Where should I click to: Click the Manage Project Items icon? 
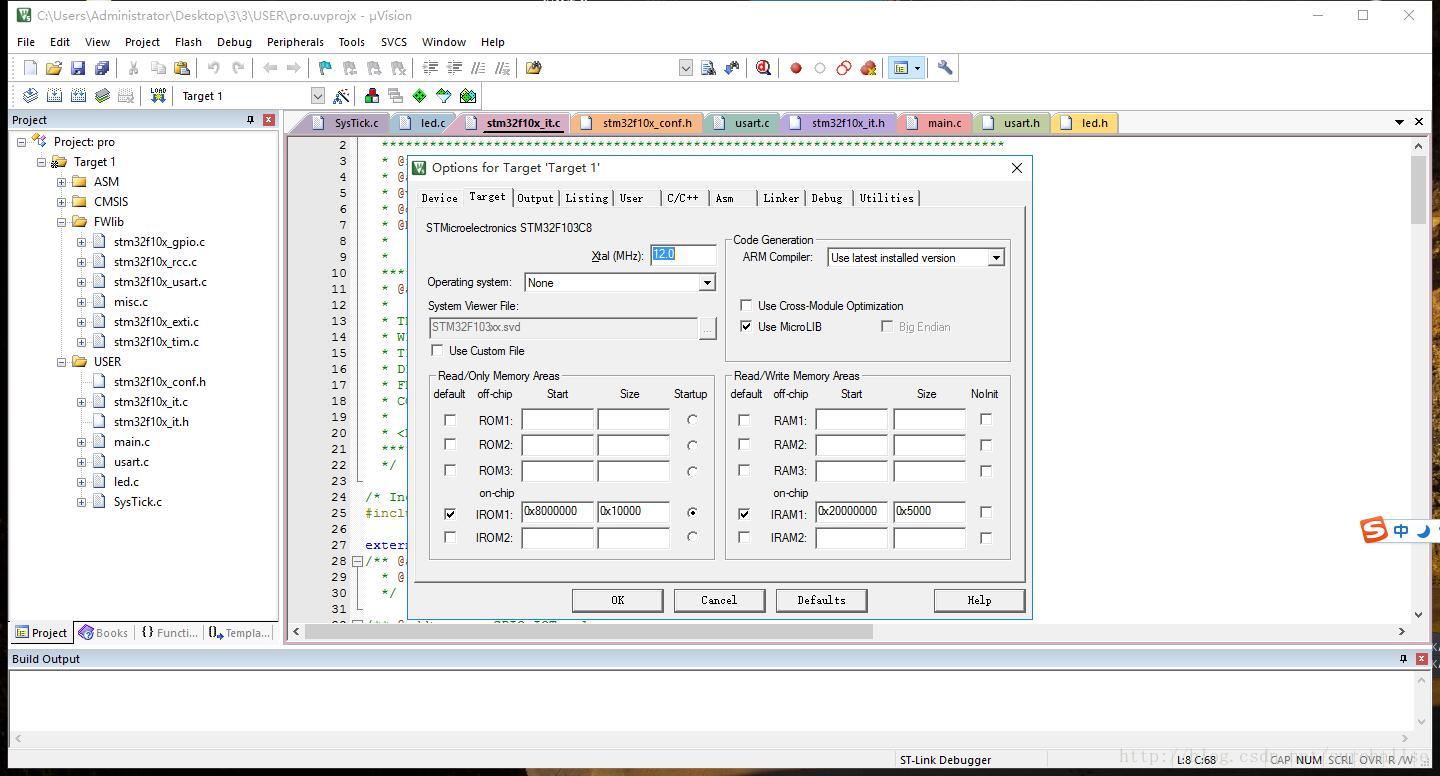pyautogui.click(x=372, y=96)
